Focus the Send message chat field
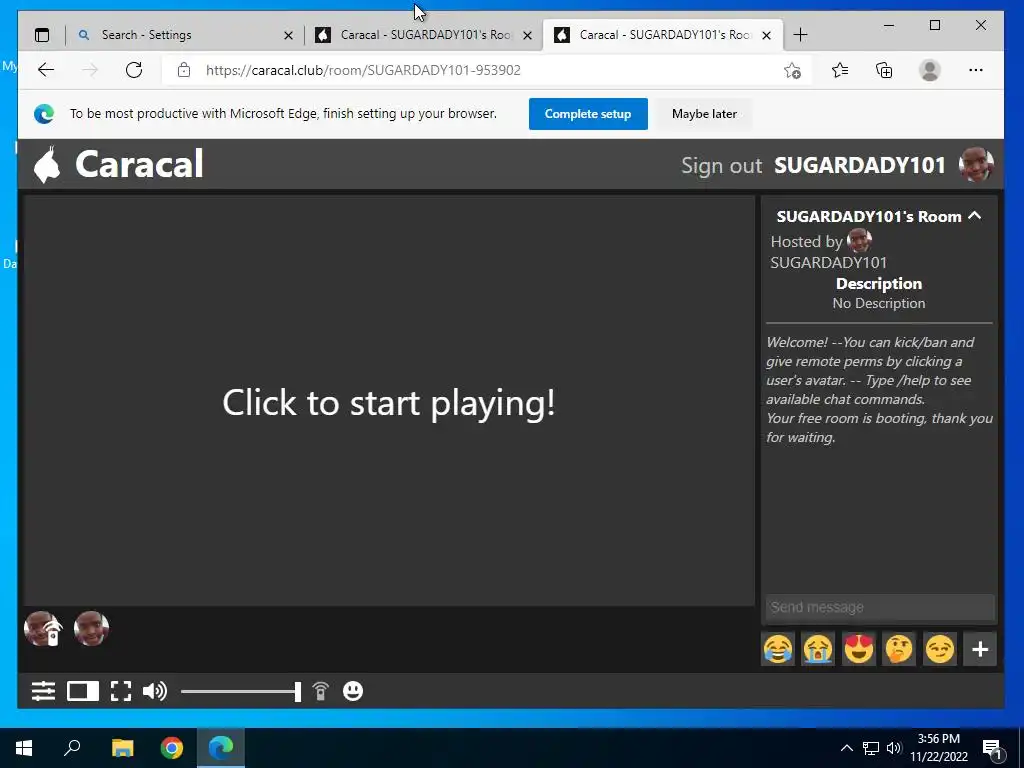 880,607
